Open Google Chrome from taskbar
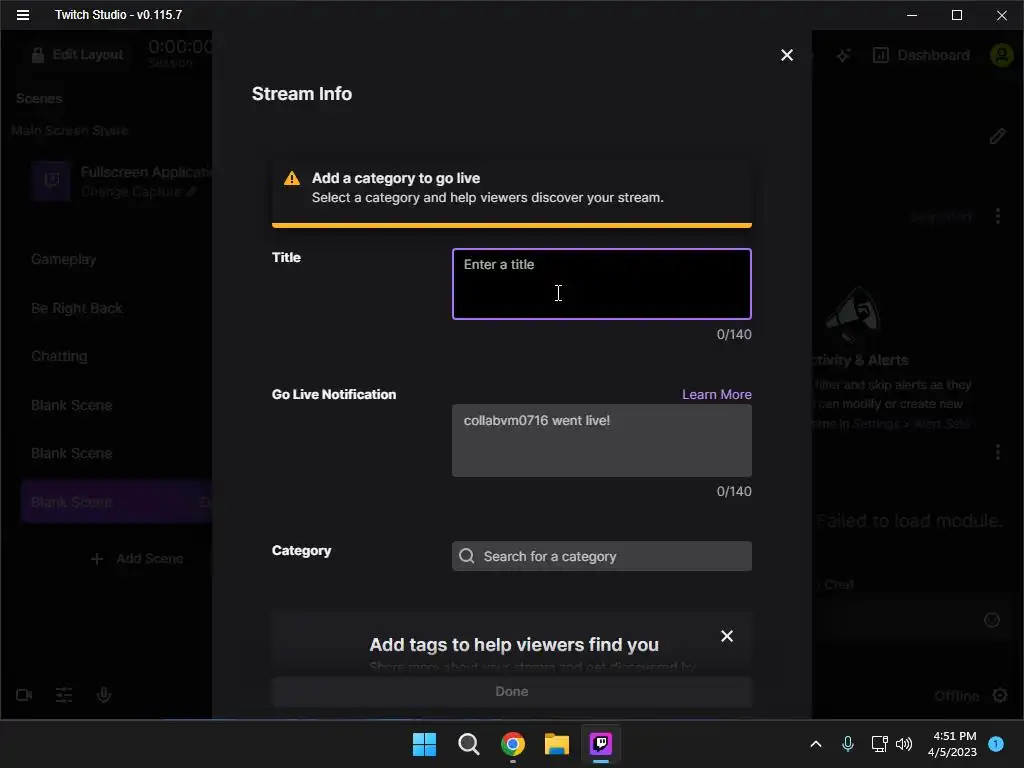Viewport: 1024px width, 768px height. 513,744
